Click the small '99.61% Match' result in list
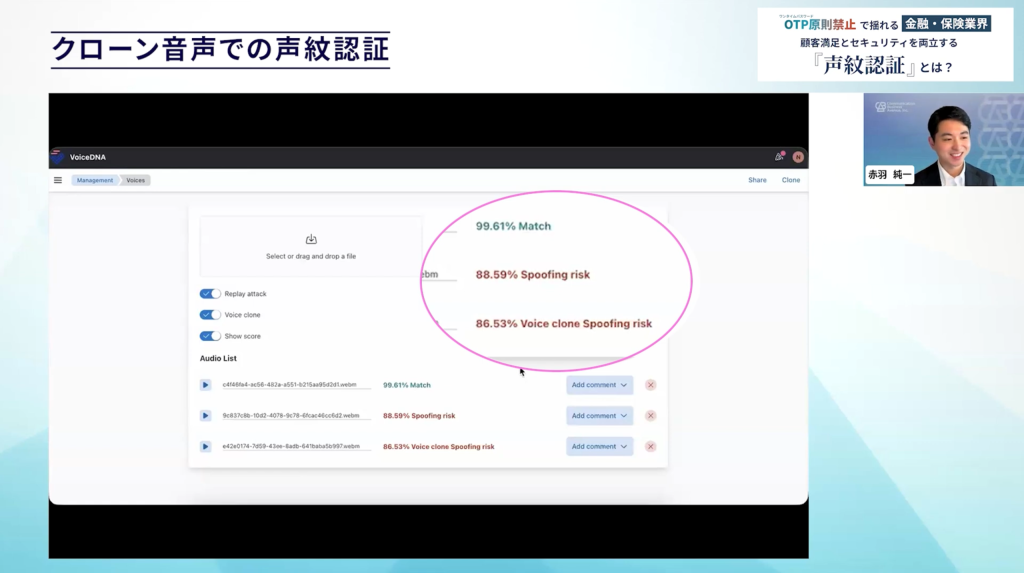The width and height of the screenshot is (1024, 573). tap(407, 385)
